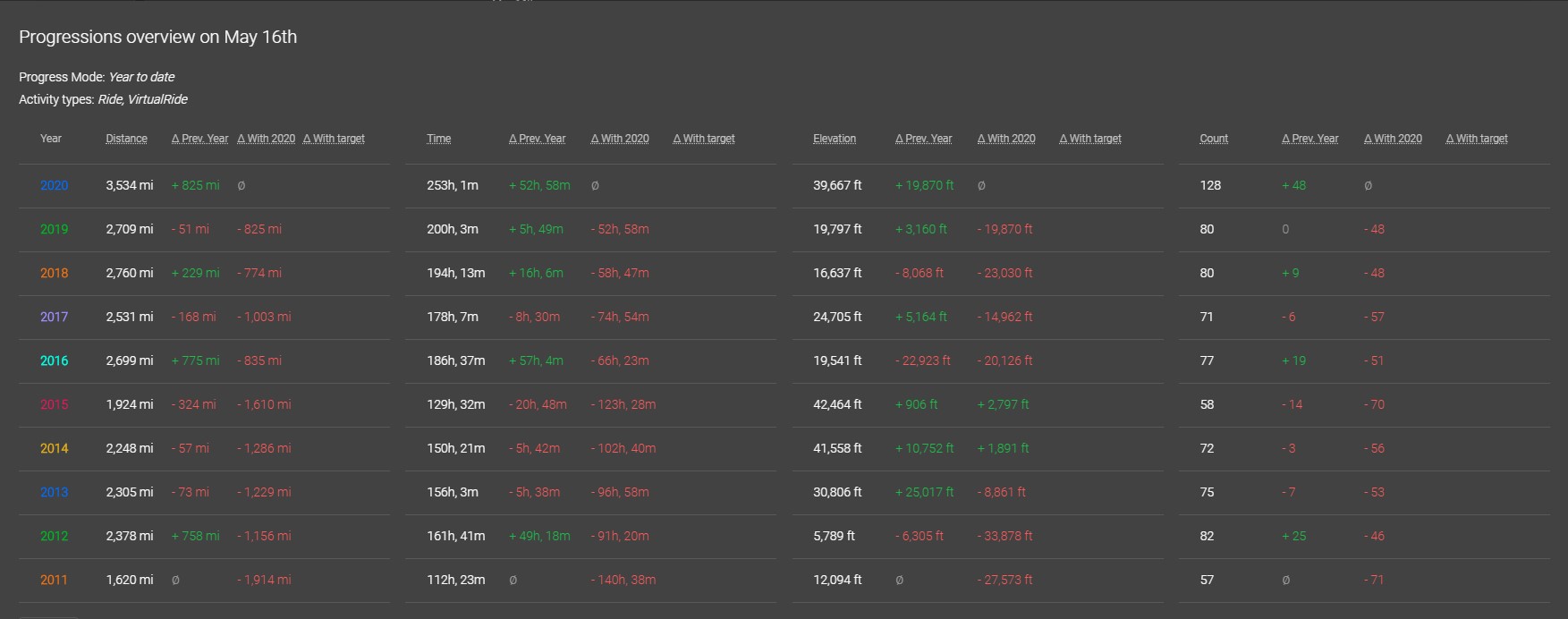The width and height of the screenshot is (1568, 619).
Task: Click Δ With target header in Elevation section
Action: pos(1090,139)
